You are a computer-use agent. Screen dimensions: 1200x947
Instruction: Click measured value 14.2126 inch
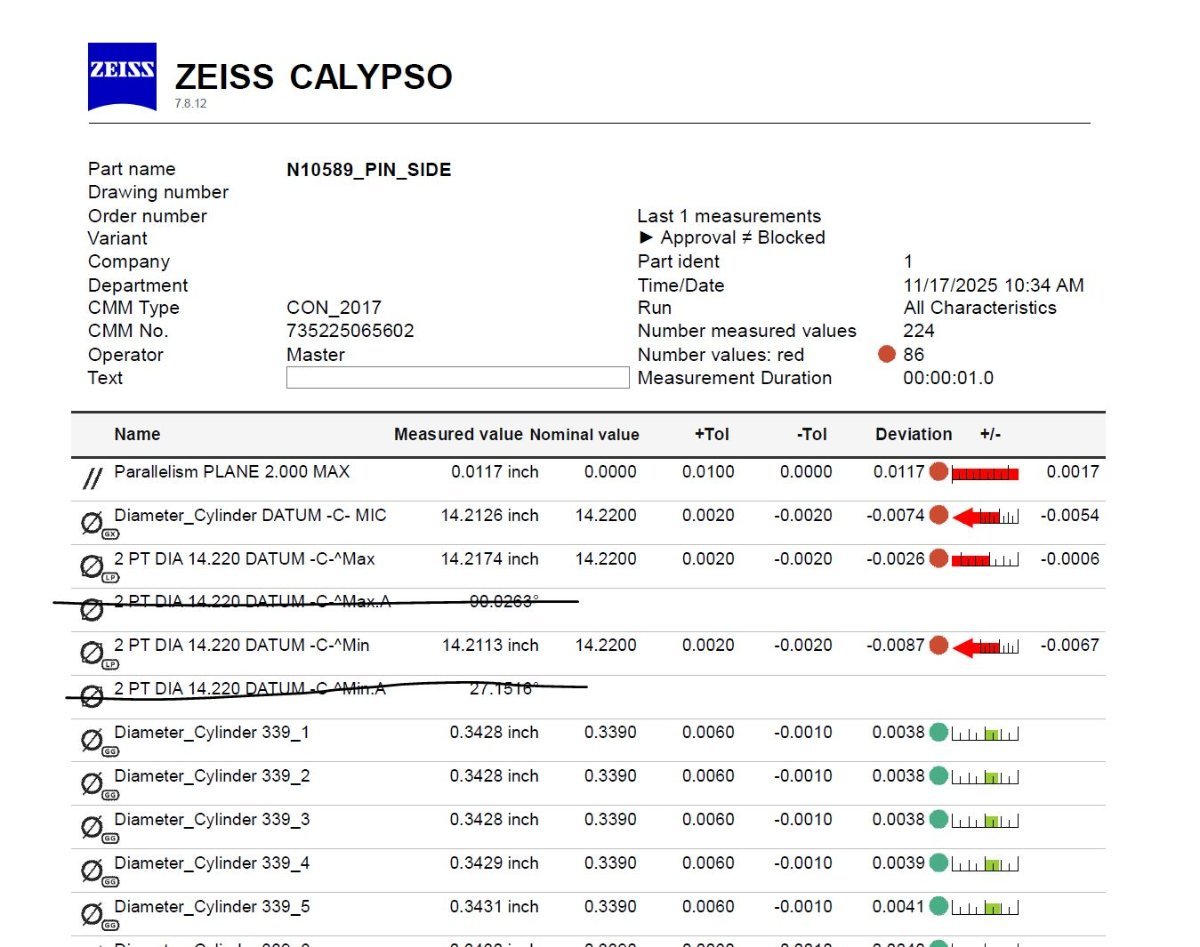490,516
